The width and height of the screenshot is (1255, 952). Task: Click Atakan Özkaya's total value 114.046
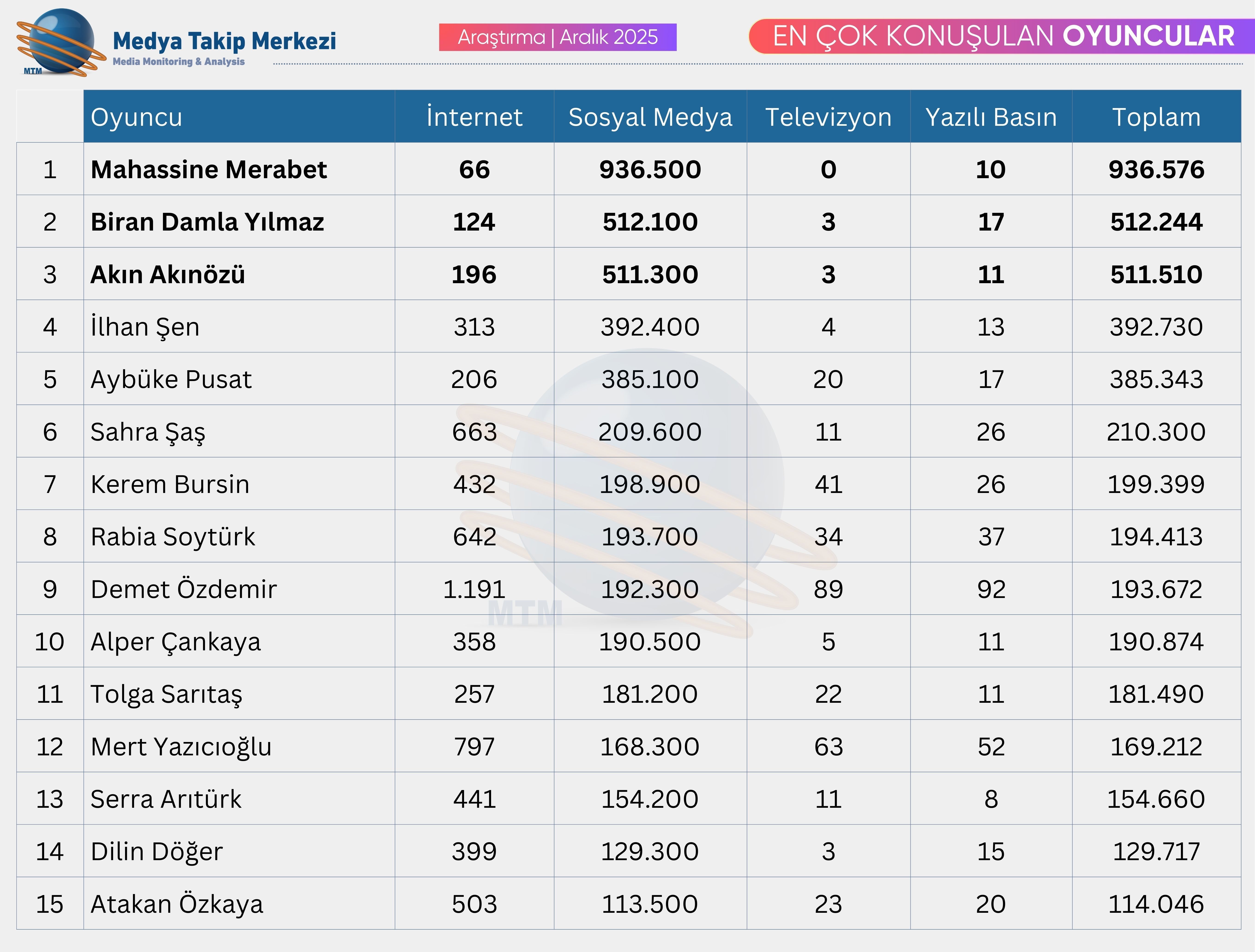coord(1156,904)
